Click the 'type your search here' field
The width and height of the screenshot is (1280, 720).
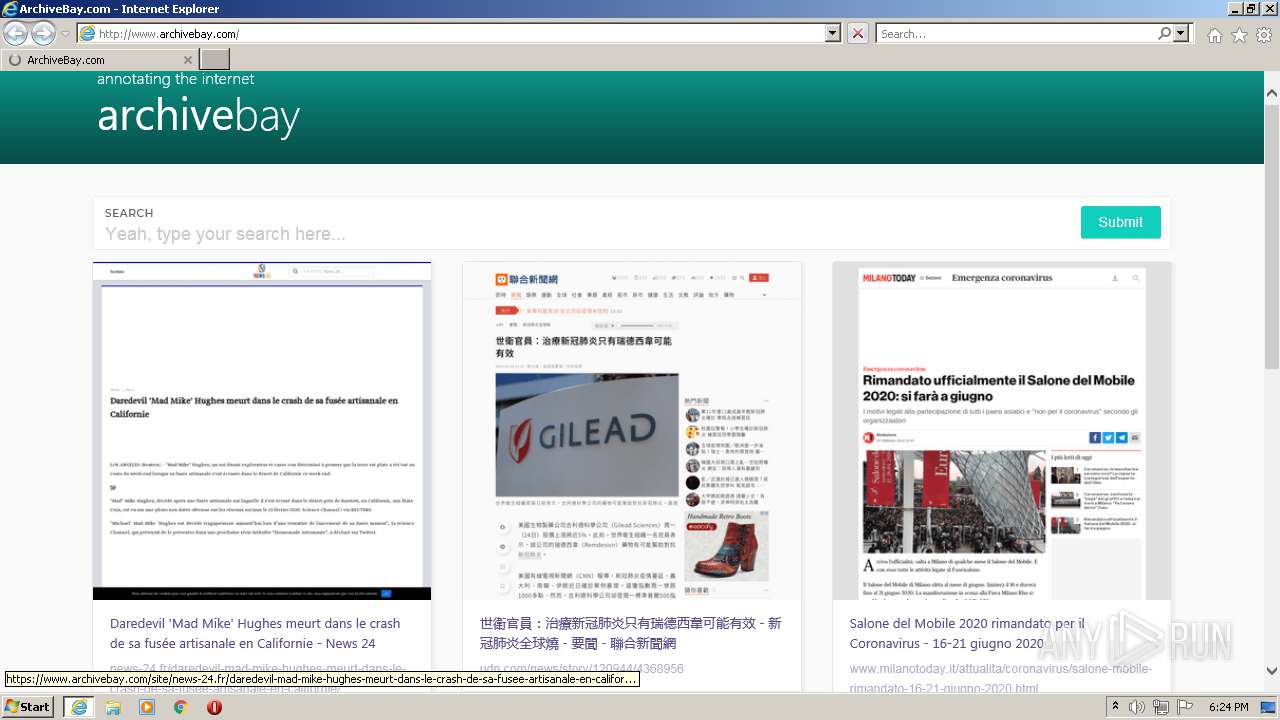(585, 234)
